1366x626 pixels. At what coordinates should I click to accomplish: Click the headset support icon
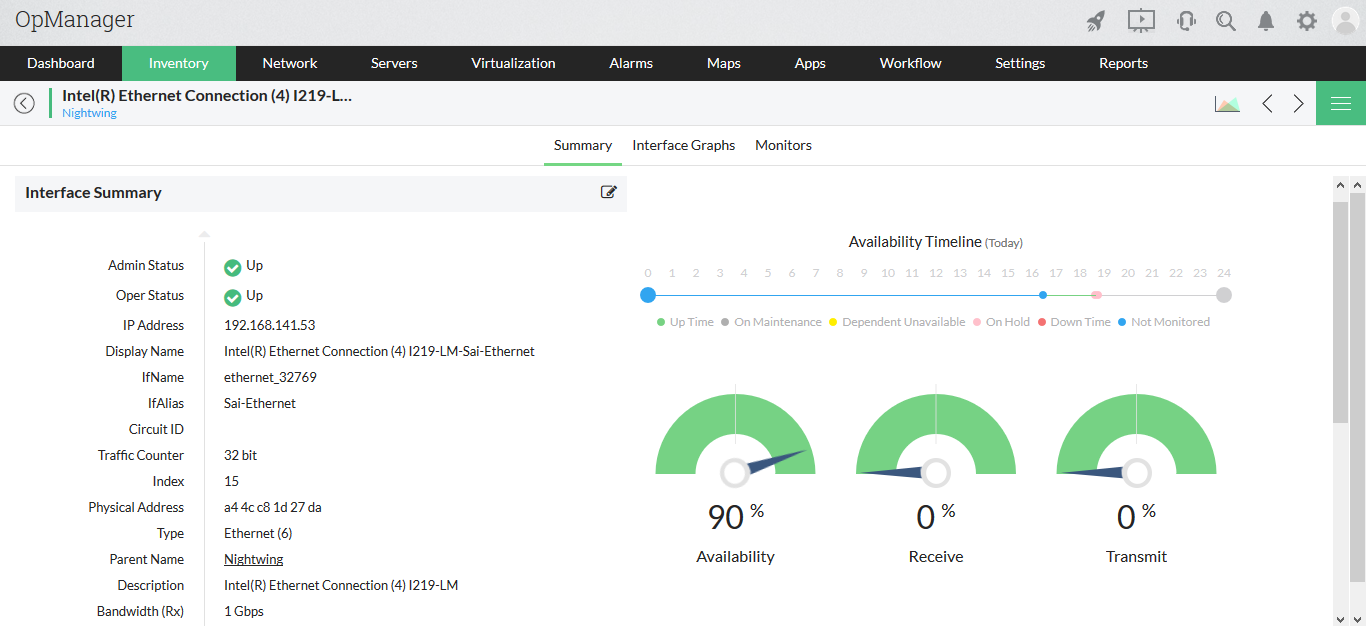(1187, 21)
